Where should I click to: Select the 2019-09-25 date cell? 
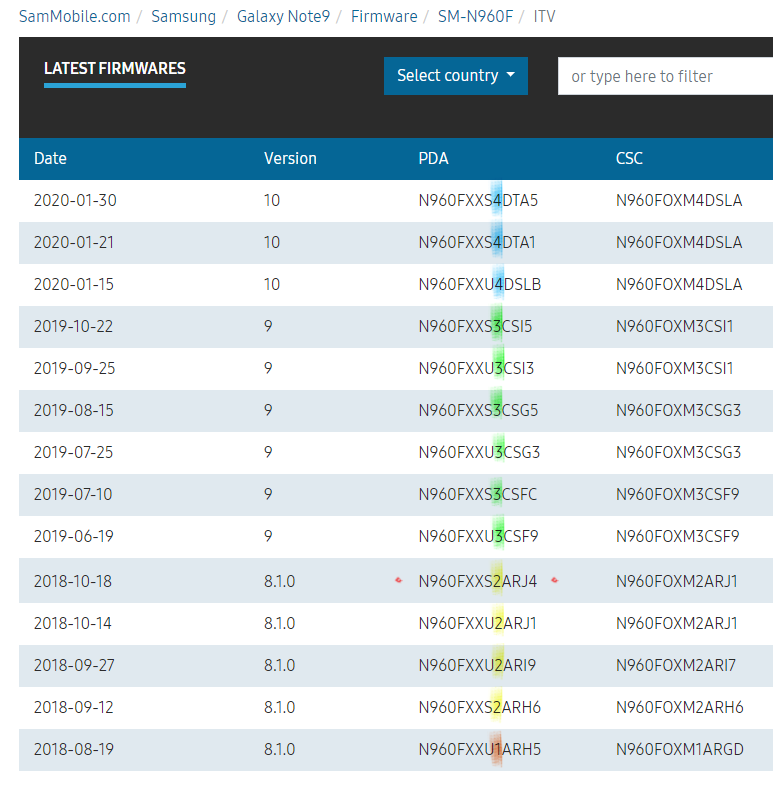tap(74, 368)
